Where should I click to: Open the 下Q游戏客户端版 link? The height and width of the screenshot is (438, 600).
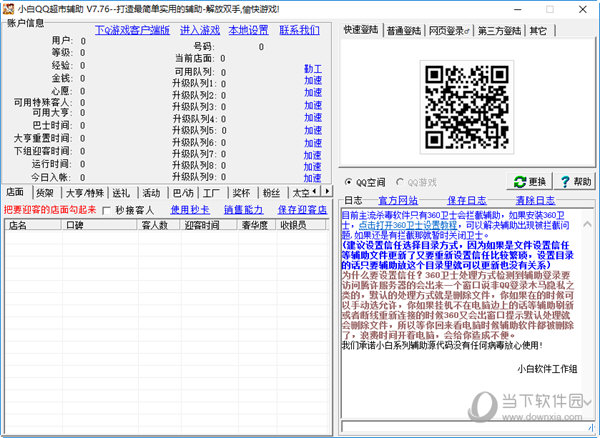click(x=132, y=30)
